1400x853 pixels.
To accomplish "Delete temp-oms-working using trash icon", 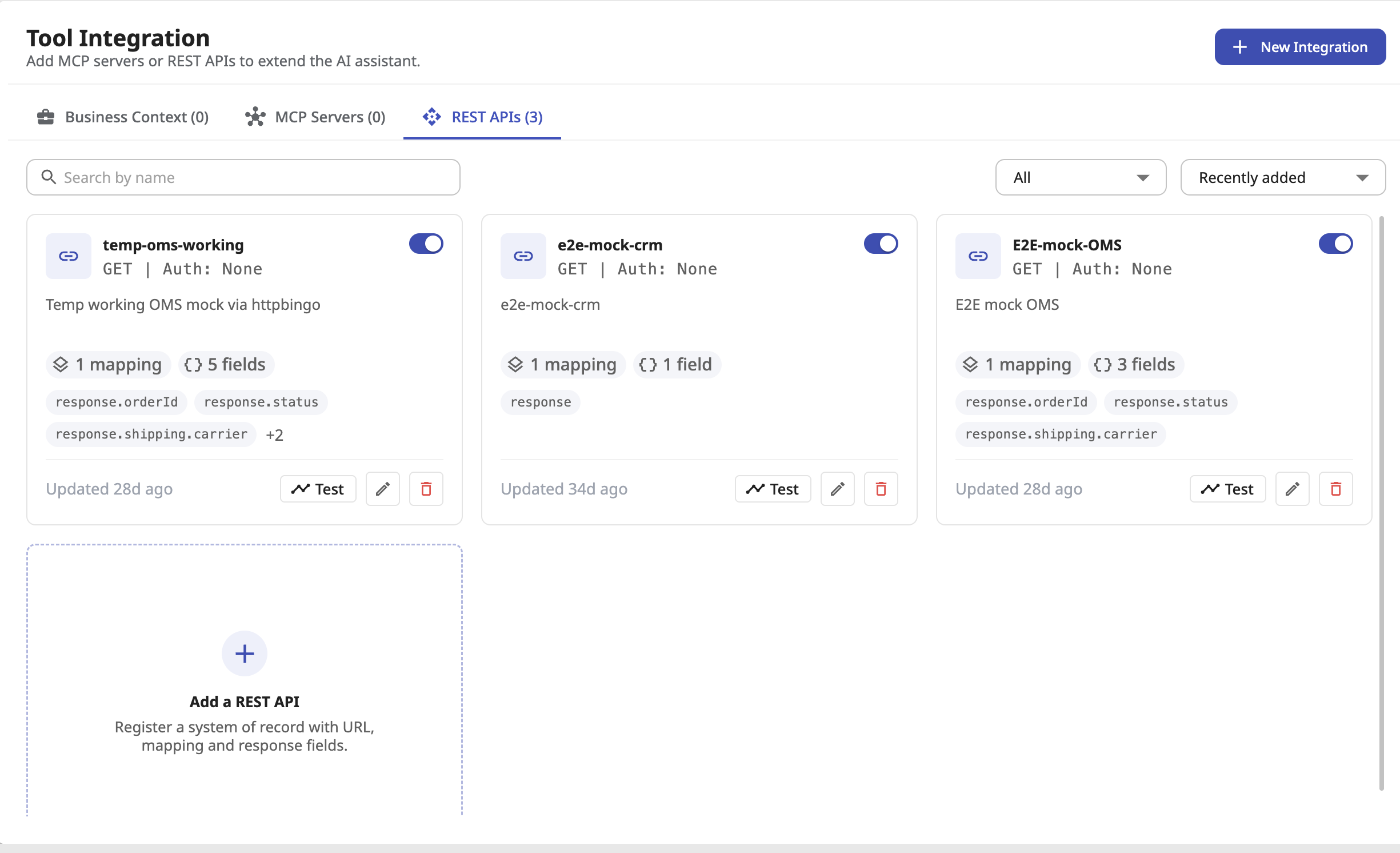I will [426, 489].
